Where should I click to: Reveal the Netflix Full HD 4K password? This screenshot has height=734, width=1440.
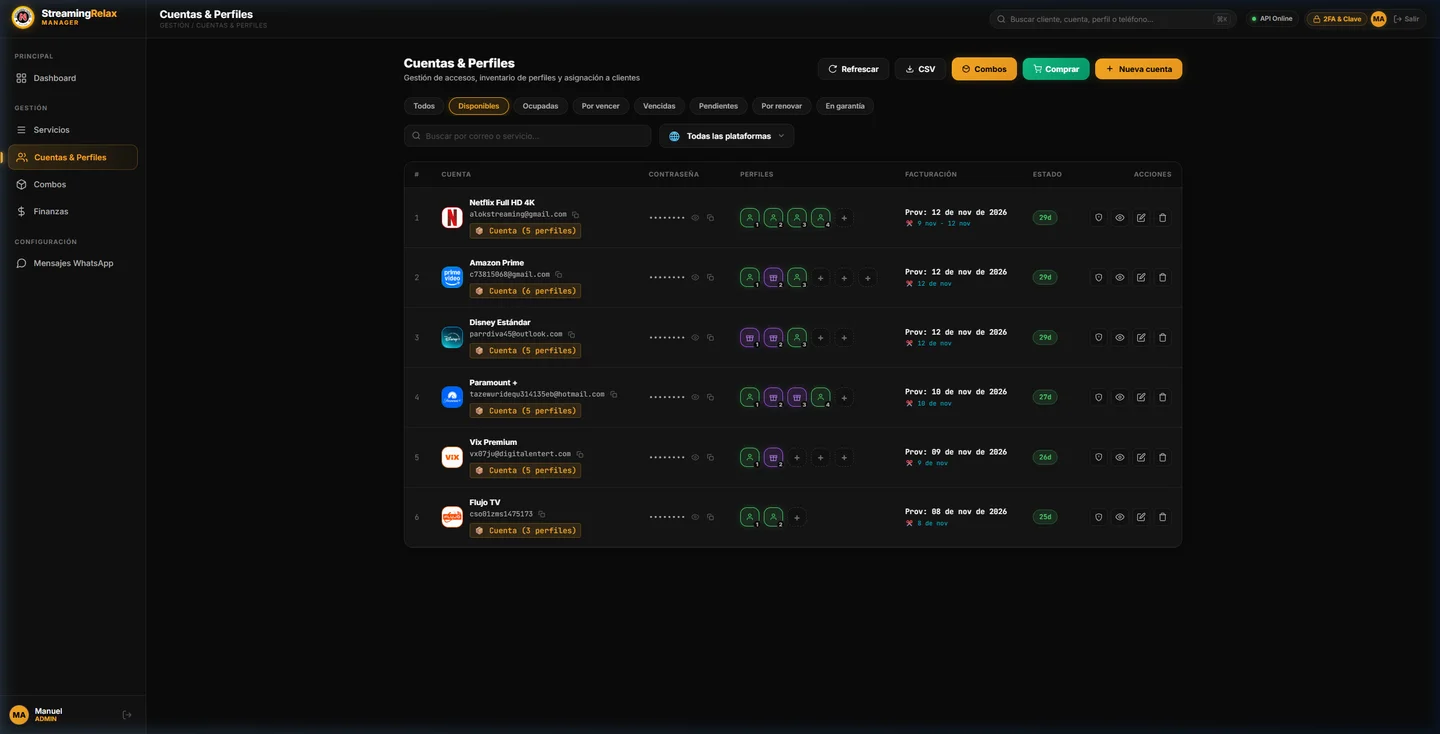click(695, 218)
